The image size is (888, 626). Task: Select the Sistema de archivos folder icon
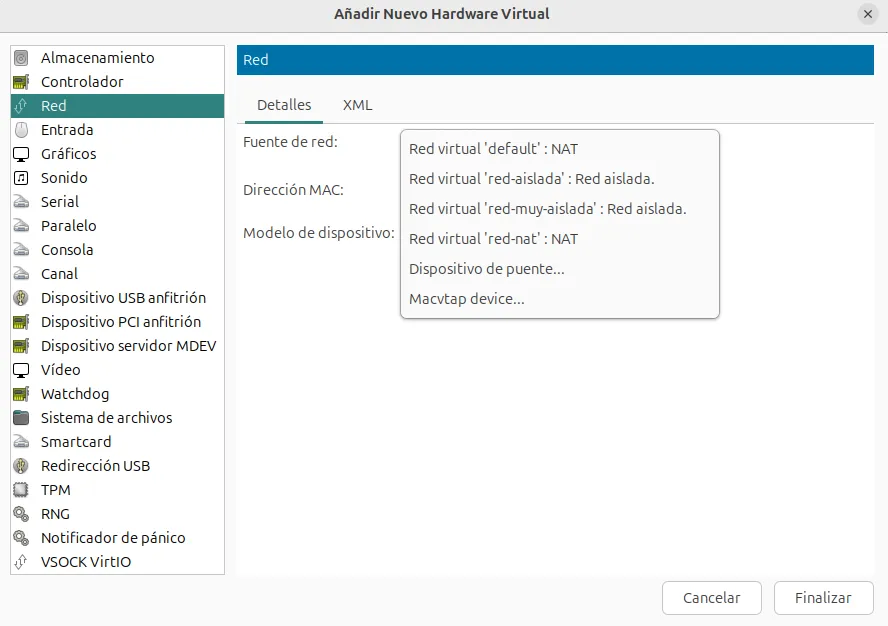click(21, 418)
